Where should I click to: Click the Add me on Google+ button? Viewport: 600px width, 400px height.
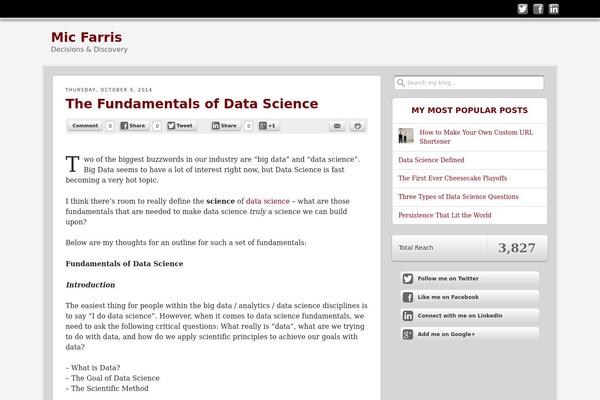click(470, 334)
